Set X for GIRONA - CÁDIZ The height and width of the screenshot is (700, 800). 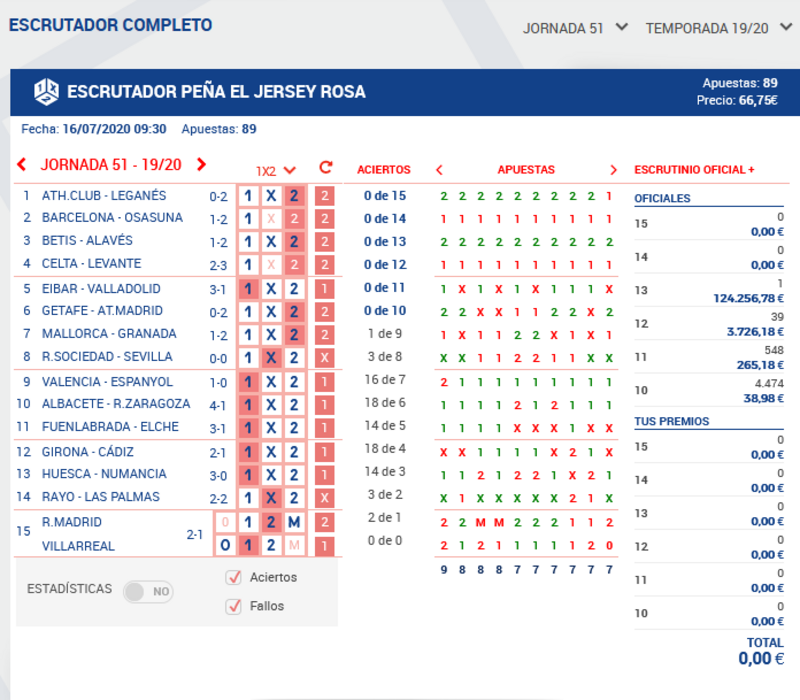(271, 452)
